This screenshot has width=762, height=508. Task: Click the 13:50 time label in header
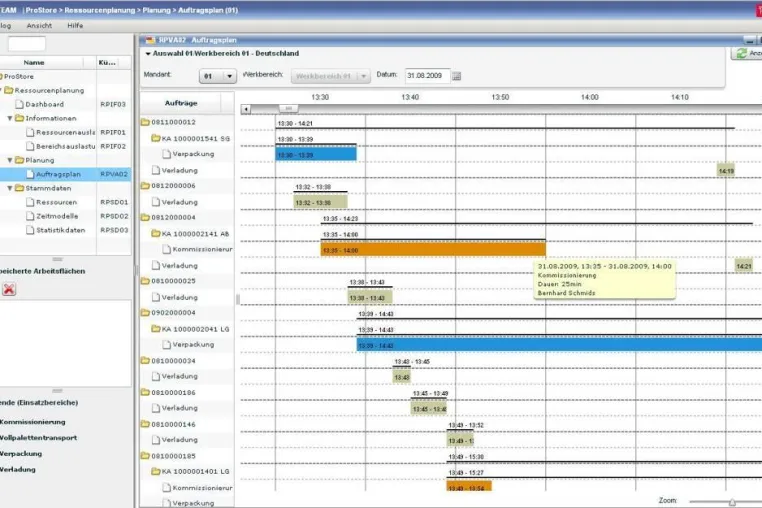(x=500, y=97)
